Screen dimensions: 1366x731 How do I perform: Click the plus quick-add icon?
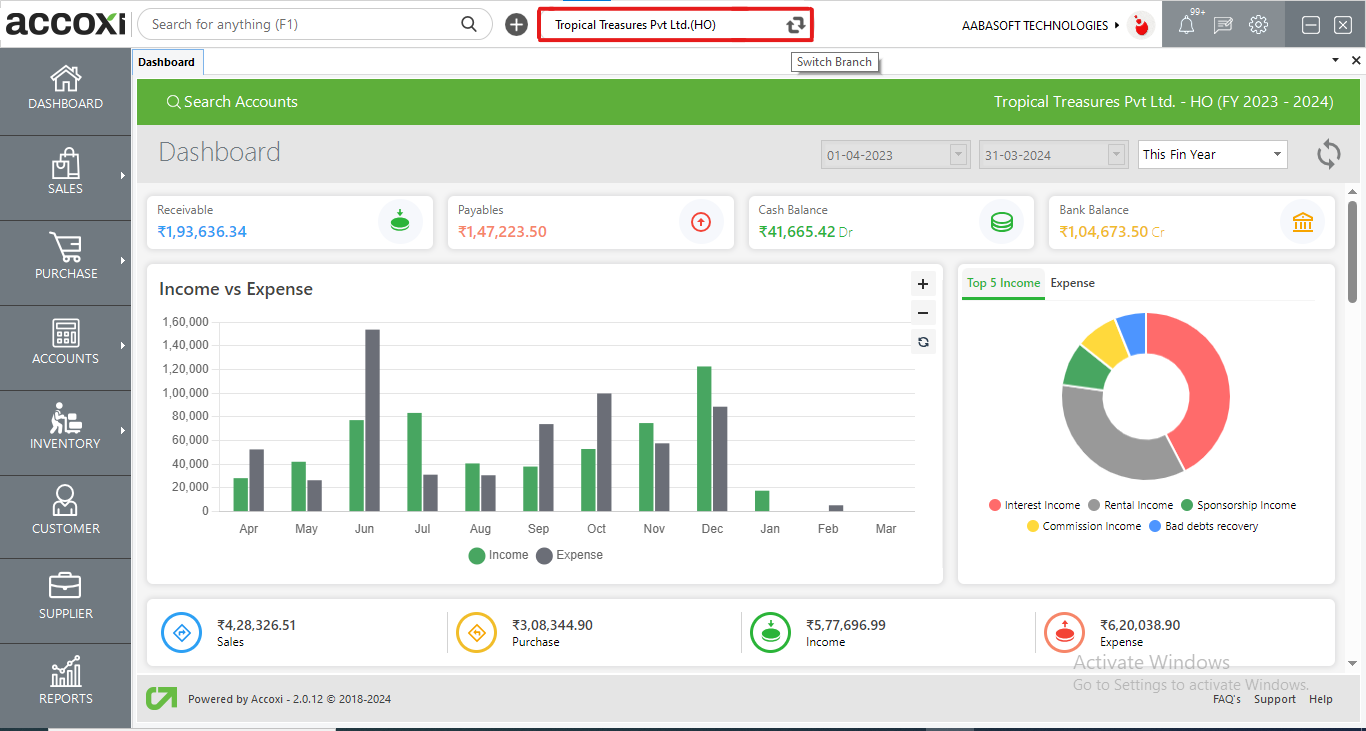(x=516, y=25)
